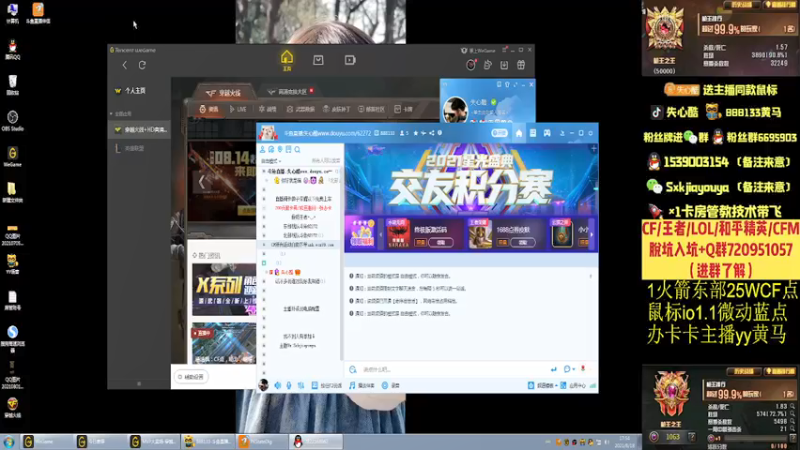The height and width of the screenshot is (450, 800).
Task: Toggle the YY microphone icon in the bottom bar
Action: click(289, 386)
